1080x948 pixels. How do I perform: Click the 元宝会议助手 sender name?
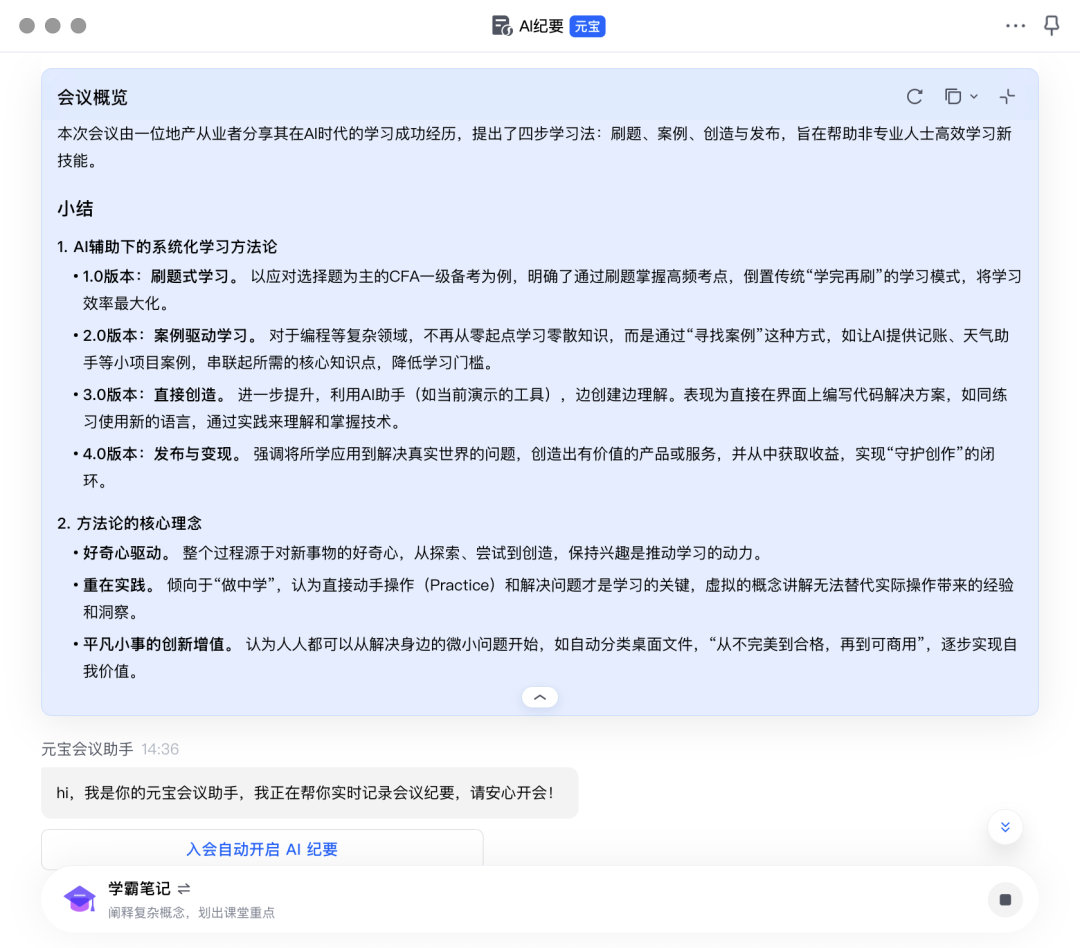[87, 749]
